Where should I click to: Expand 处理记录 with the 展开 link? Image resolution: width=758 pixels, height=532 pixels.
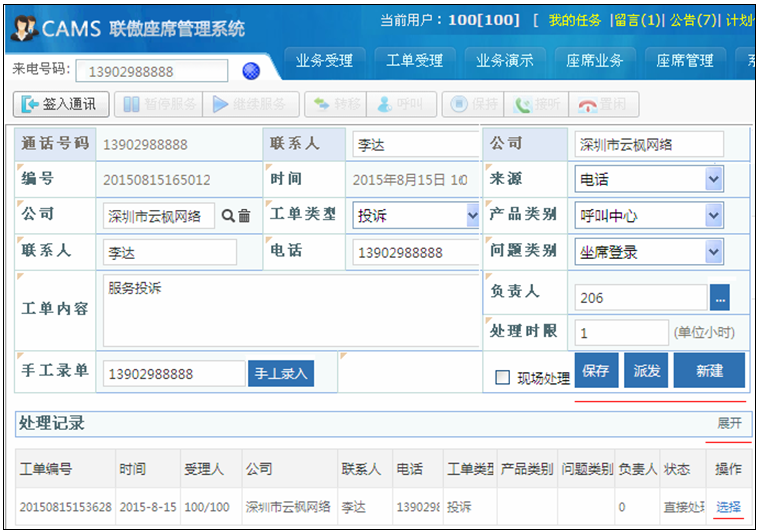(729, 423)
